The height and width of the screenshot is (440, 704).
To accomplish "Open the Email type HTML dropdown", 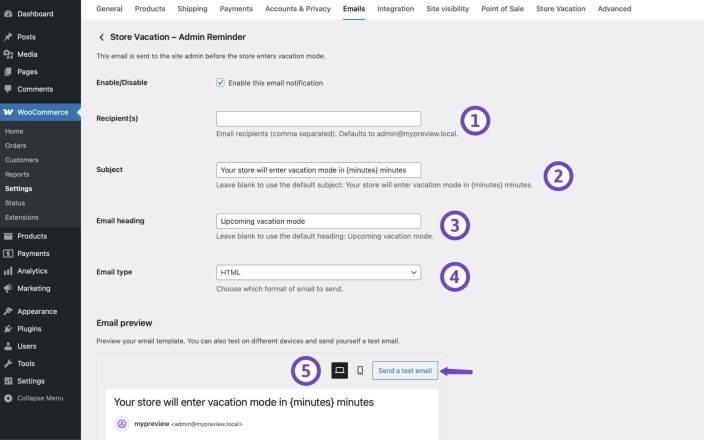I will (x=318, y=273).
